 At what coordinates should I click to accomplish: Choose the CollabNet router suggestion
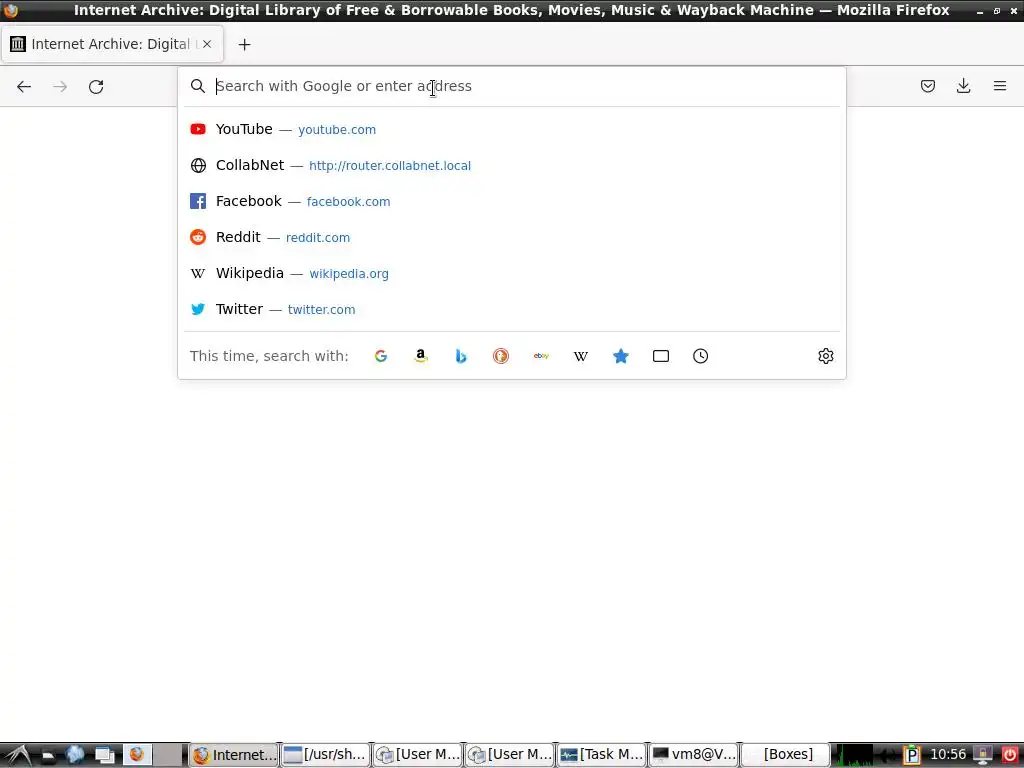(x=512, y=165)
